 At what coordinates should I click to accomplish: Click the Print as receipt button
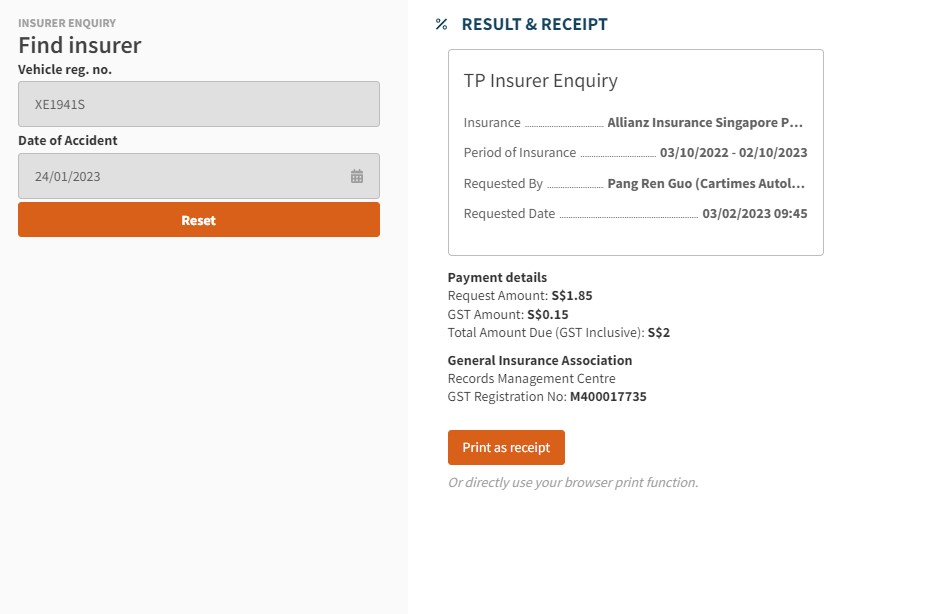tap(506, 448)
